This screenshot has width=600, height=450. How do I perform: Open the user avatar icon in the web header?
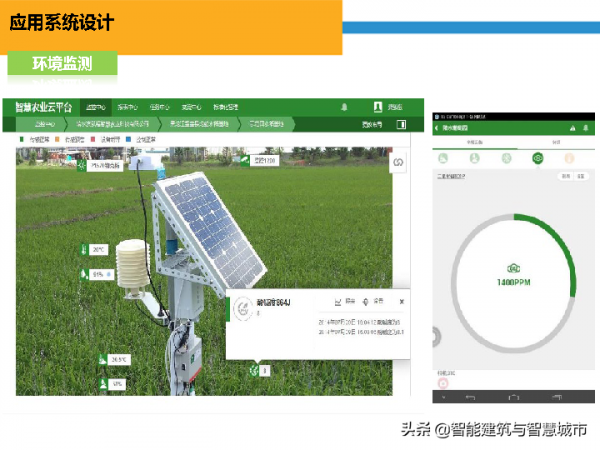378,107
